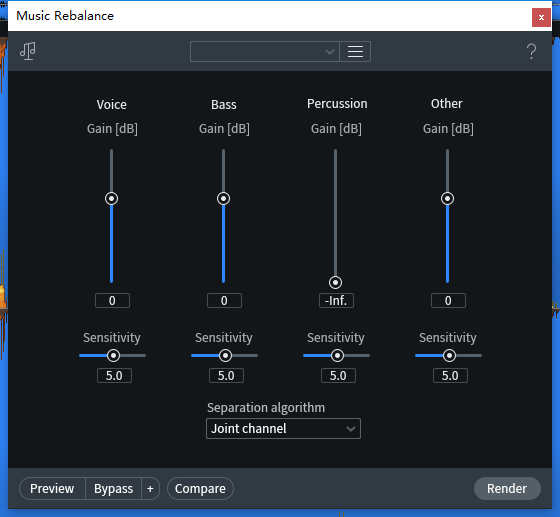Toggle the Bypass button

[114, 488]
